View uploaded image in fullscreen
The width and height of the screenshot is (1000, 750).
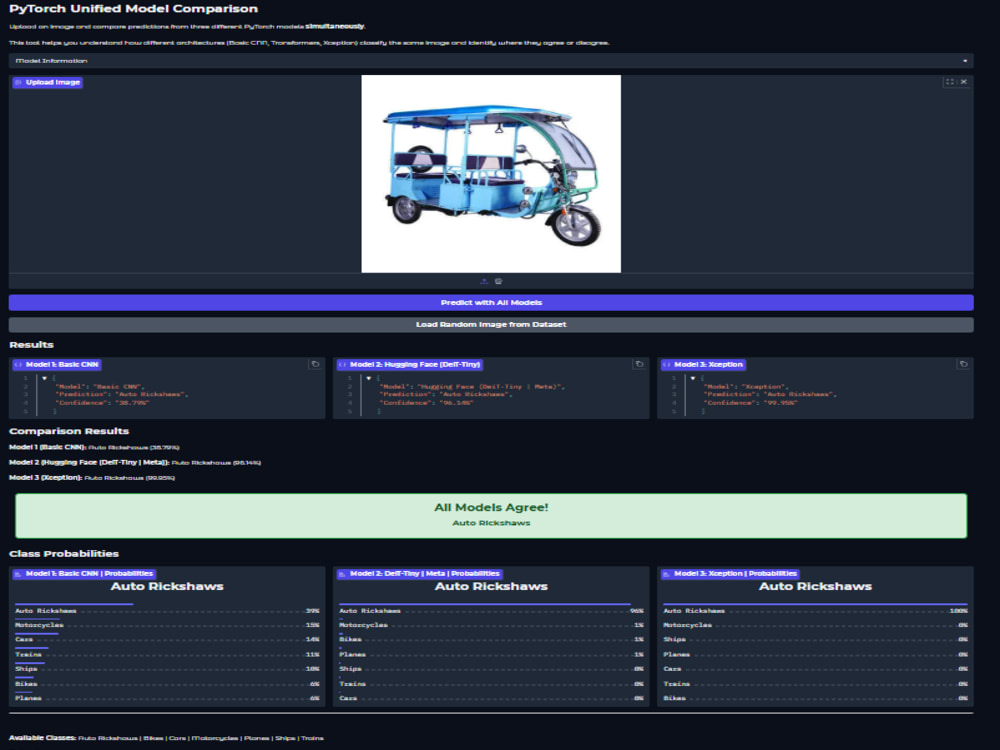950,82
